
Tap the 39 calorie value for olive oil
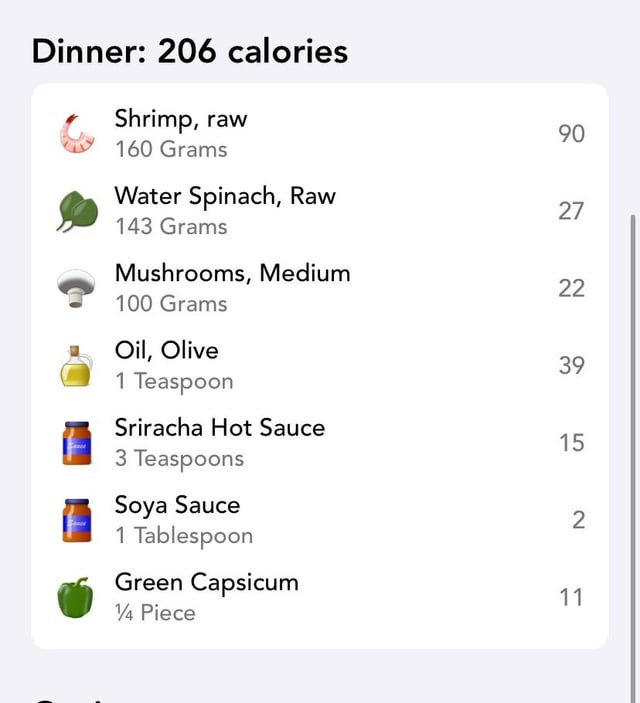click(571, 365)
